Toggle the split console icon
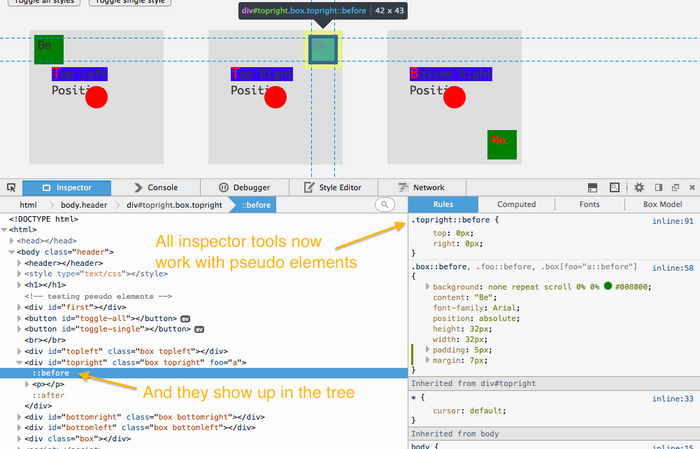 (592, 187)
